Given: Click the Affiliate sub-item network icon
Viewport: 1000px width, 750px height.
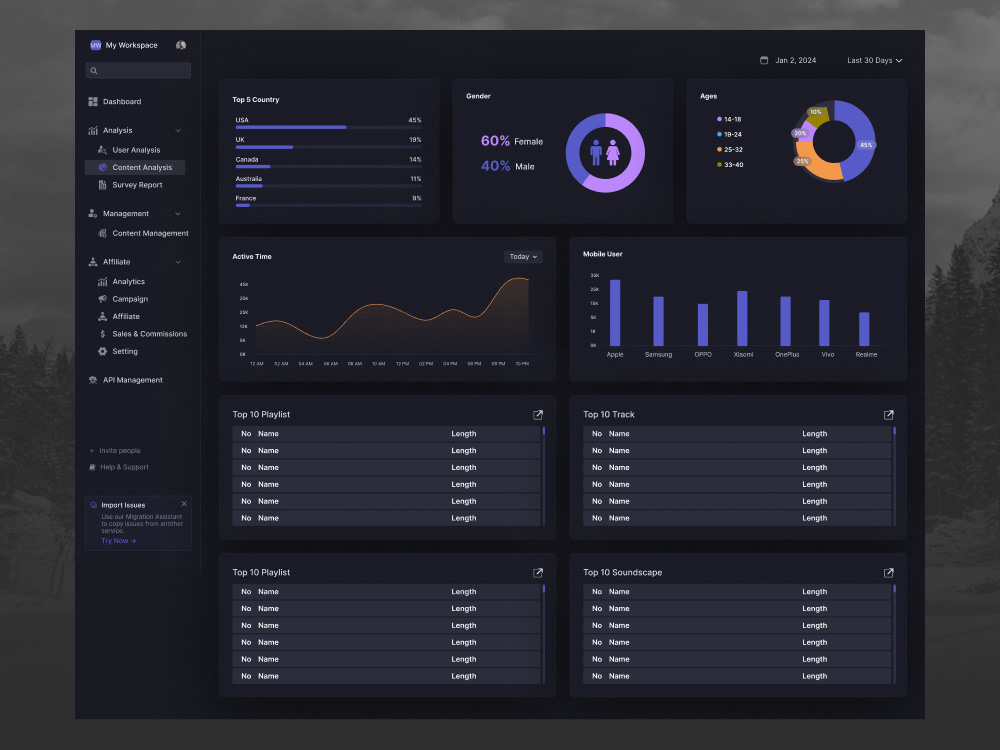Looking at the screenshot, I should coord(102,316).
